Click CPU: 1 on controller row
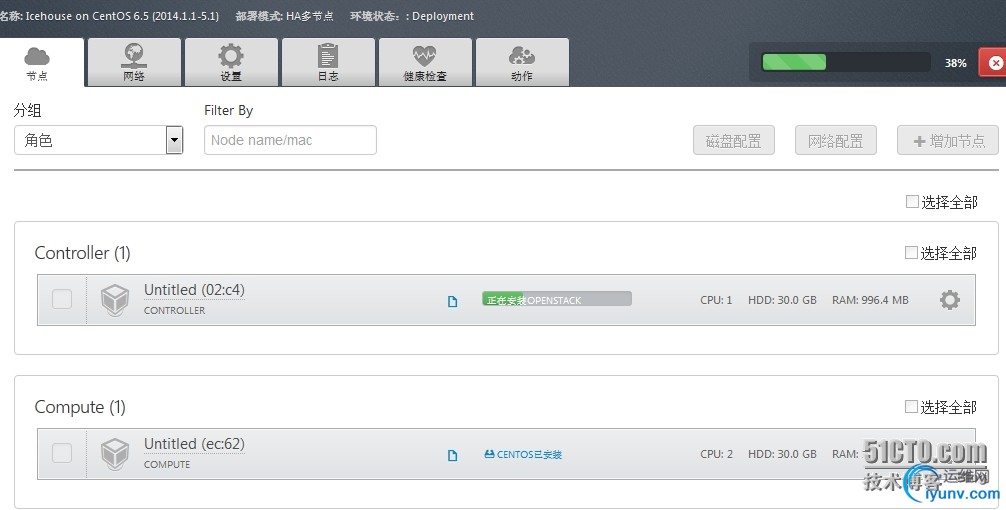1006x510 pixels. coord(716,300)
